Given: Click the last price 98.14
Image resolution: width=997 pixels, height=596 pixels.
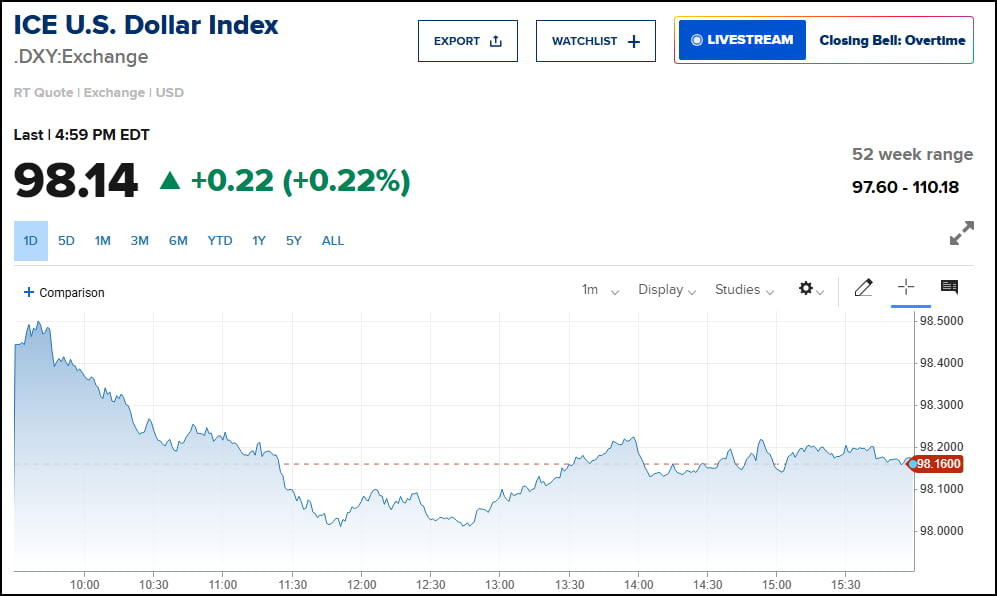Looking at the screenshot, I should coord(76,181).
